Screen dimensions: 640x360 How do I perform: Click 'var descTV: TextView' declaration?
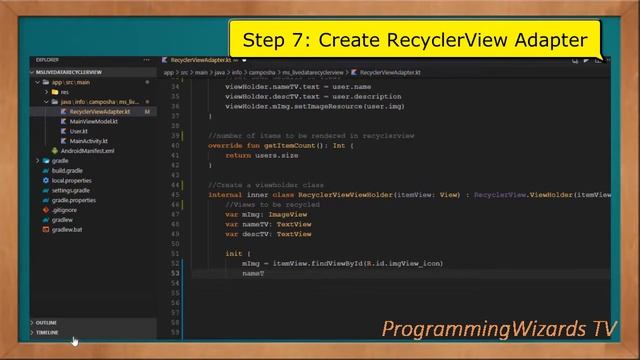coord(268,234)
